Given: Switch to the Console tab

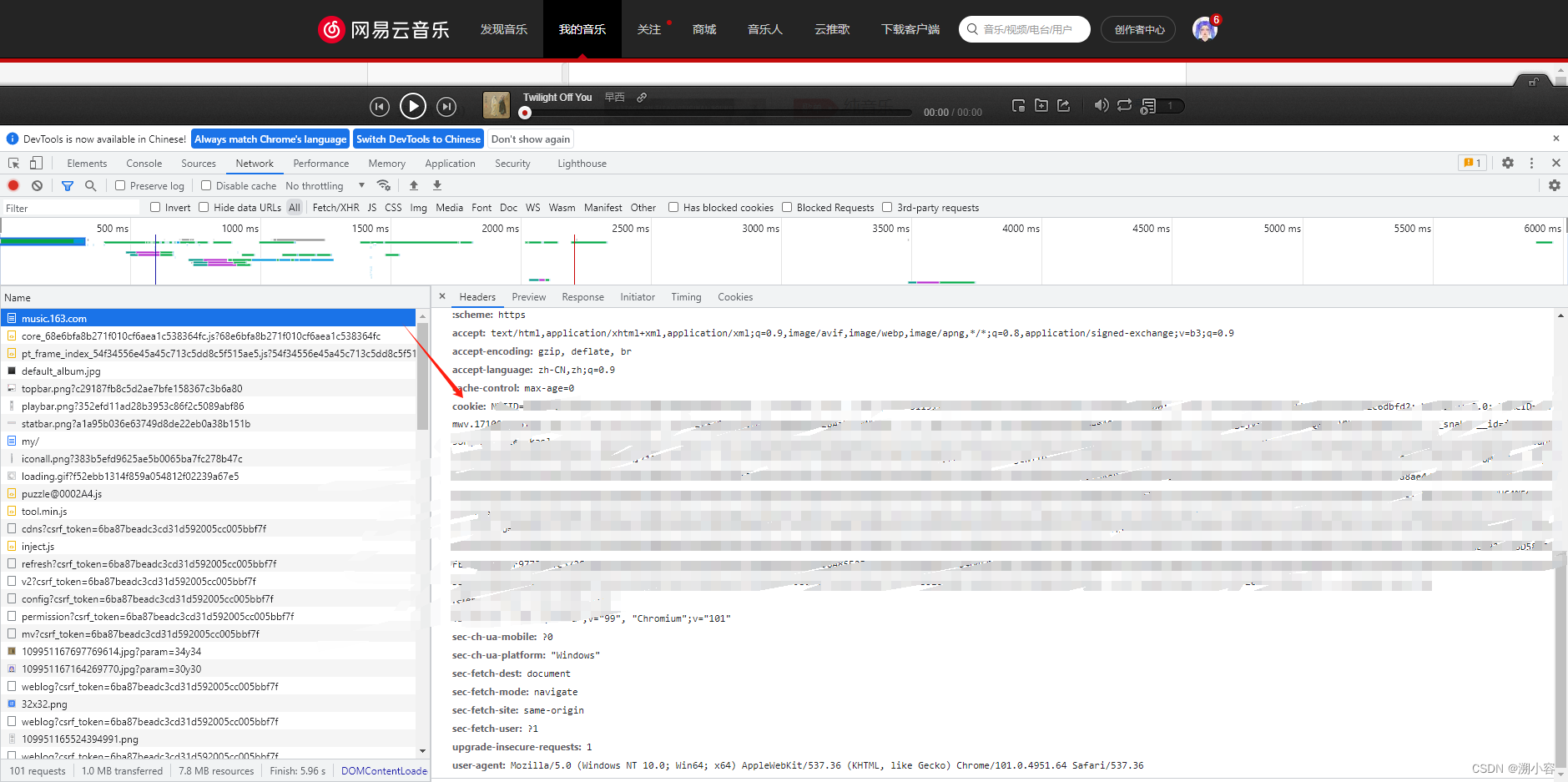Looking at the screenshot, I should coord(144,164).
